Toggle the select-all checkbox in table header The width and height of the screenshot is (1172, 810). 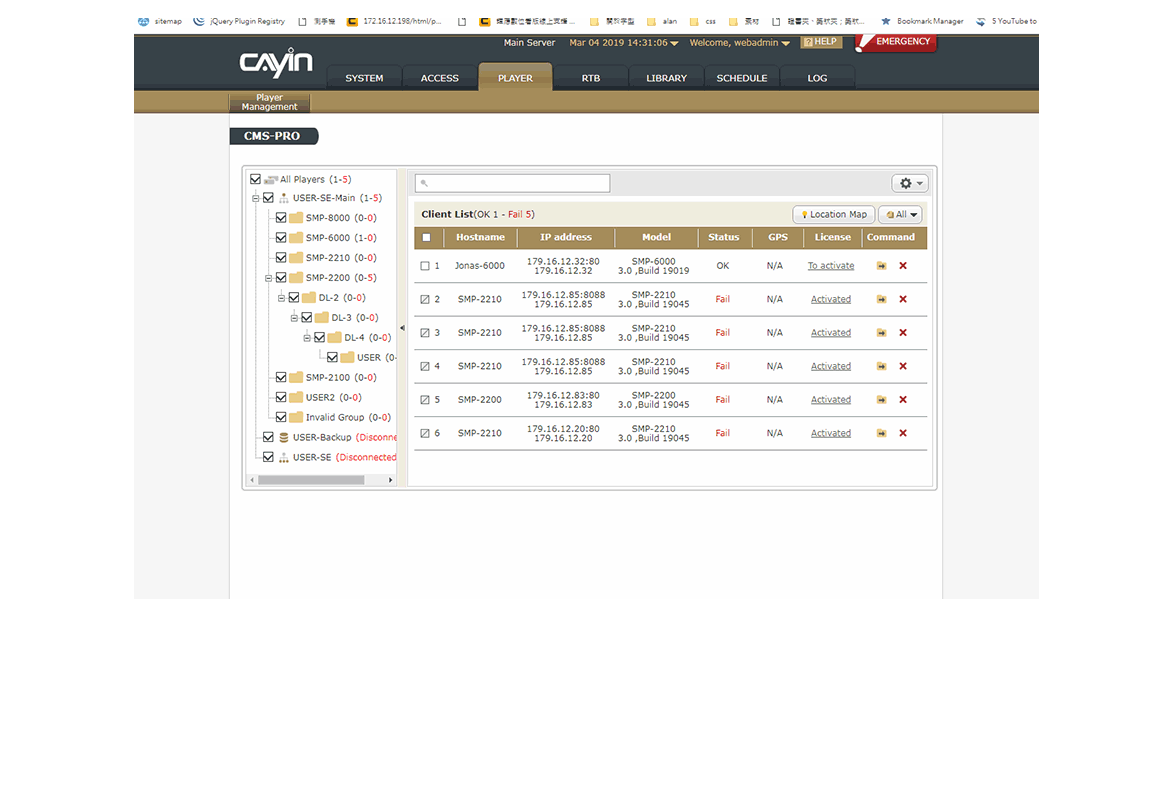pyautogui.click(x=427, y=238)
